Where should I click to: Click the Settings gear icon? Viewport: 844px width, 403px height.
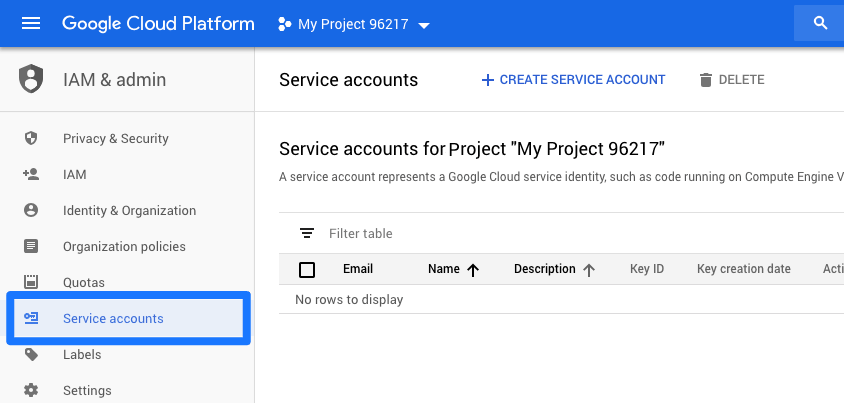[x=31, y=391]
